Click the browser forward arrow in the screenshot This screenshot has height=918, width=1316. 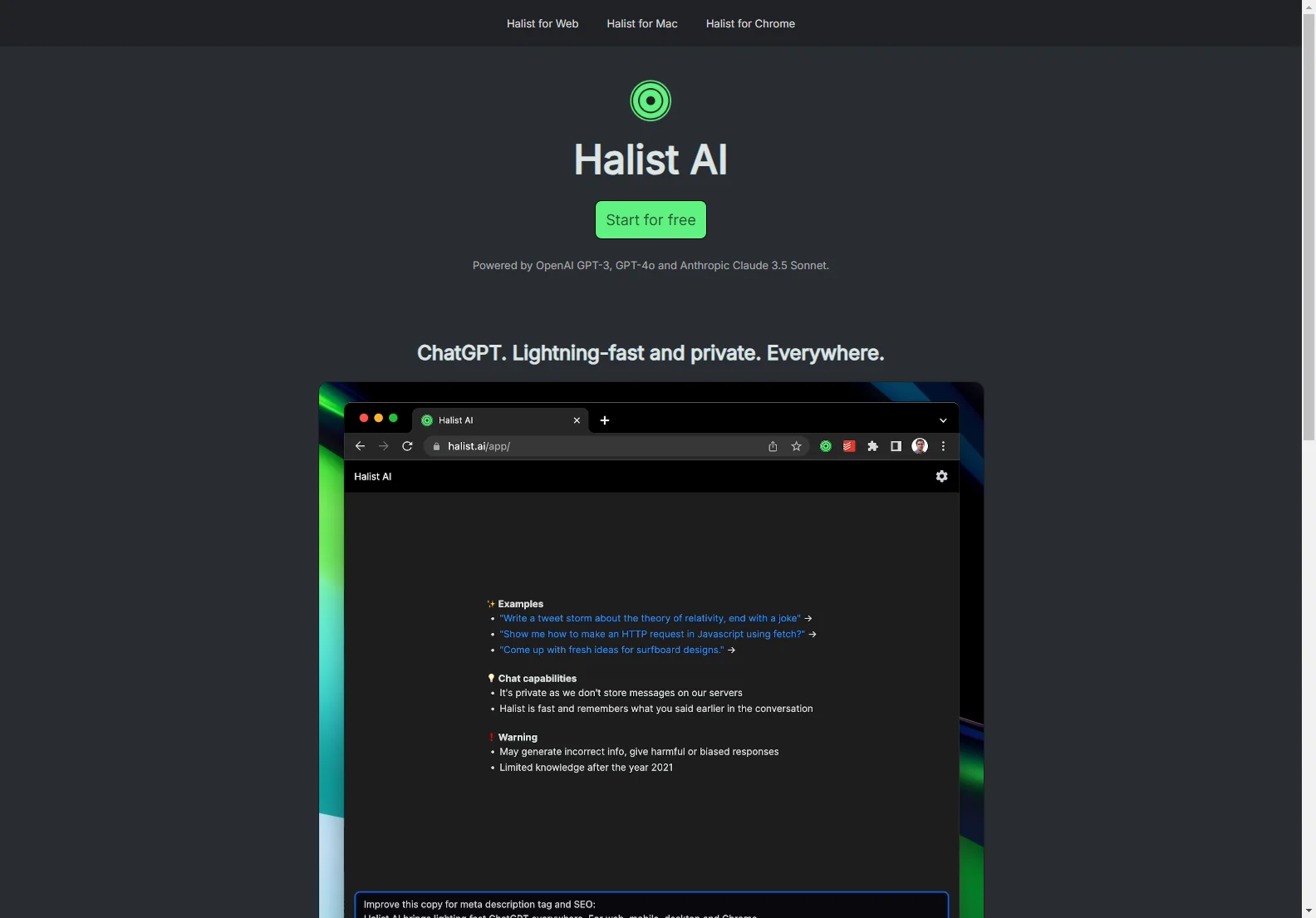tap(383, 446)
